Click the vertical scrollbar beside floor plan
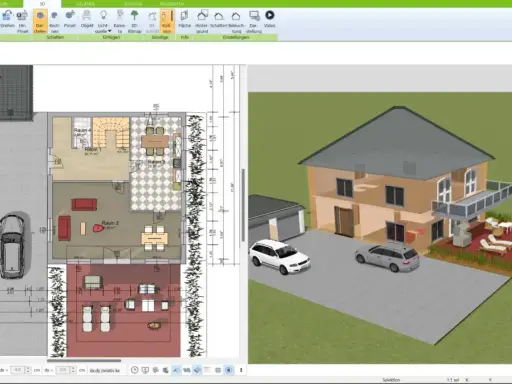 click(243, 205)
